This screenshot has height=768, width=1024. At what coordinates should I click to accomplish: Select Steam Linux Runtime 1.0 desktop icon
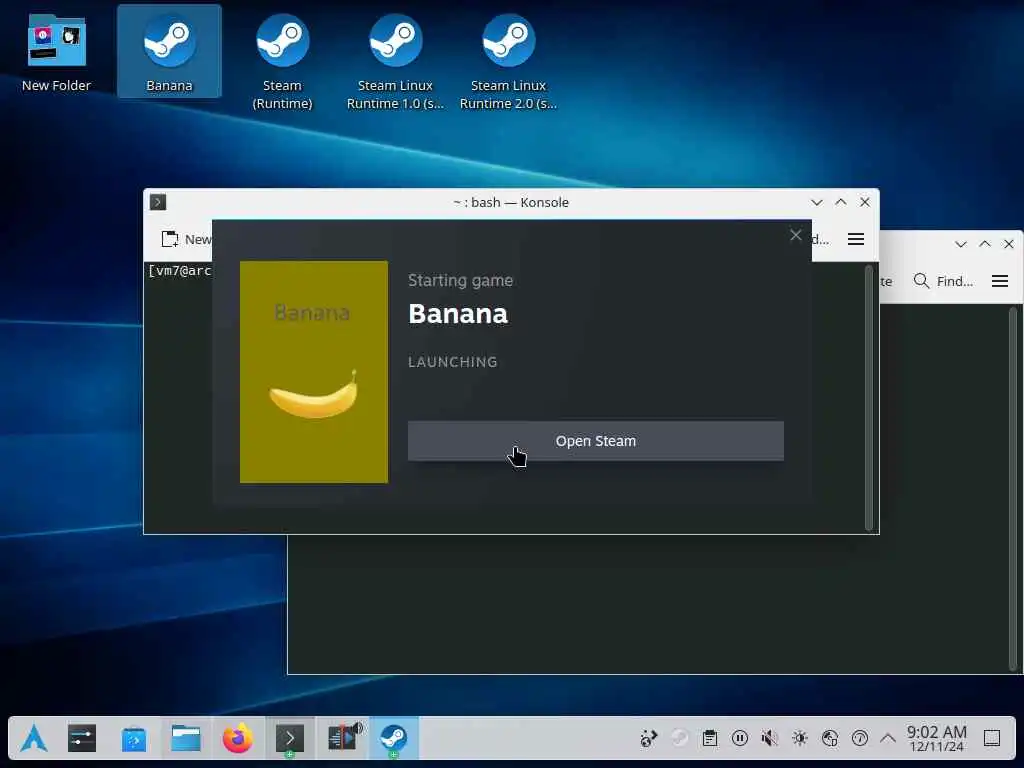[x=395, y=61]
